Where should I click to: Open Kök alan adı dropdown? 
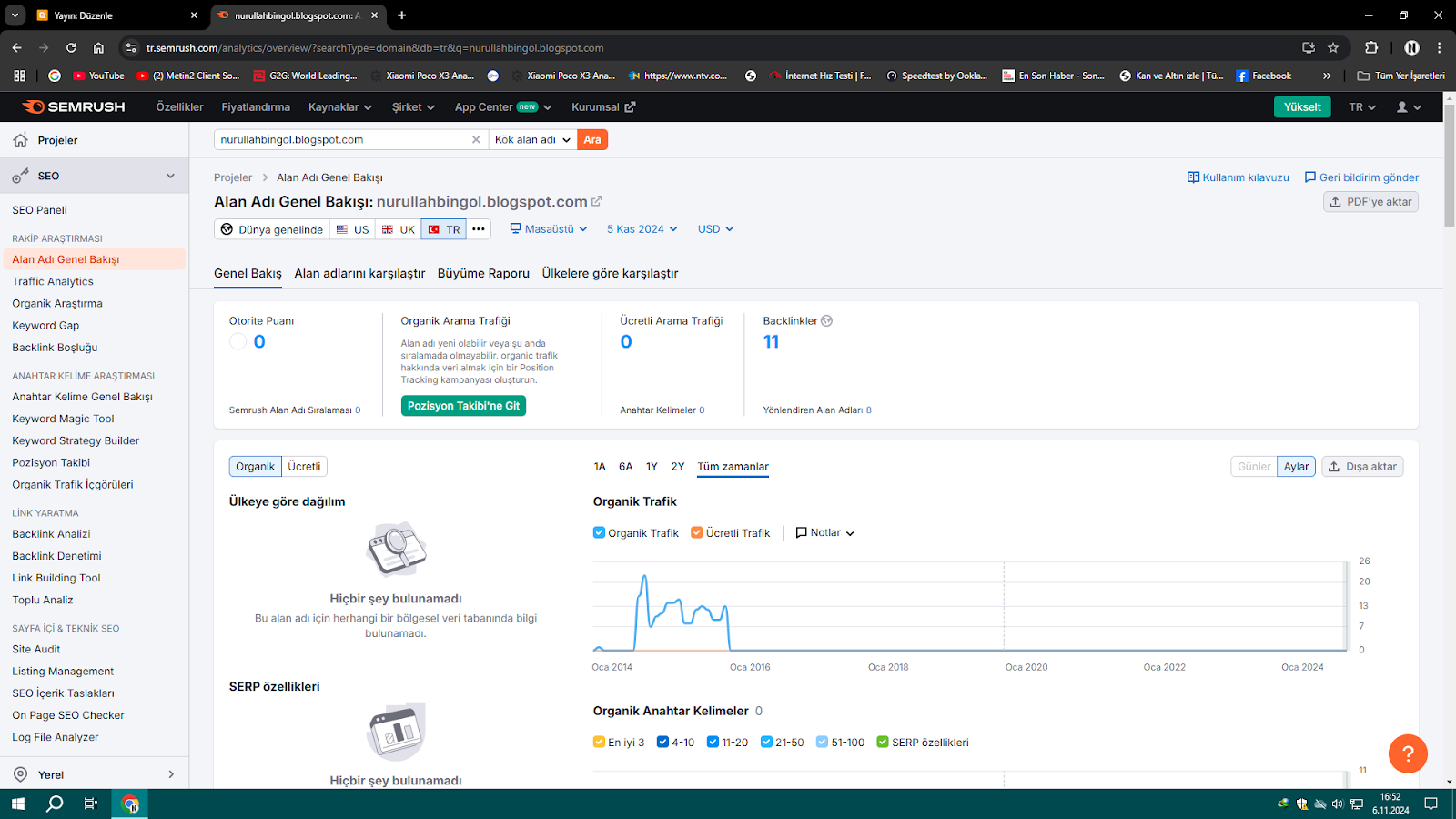[x=532, y=139]
